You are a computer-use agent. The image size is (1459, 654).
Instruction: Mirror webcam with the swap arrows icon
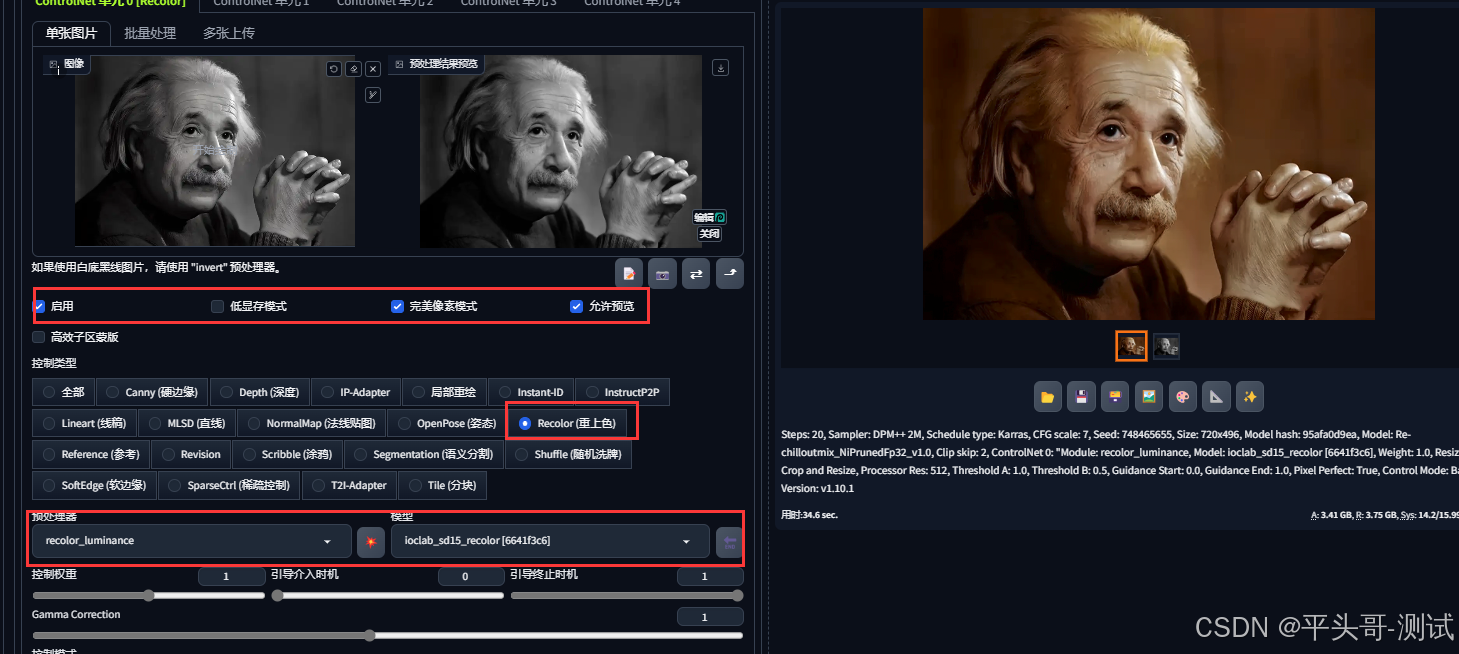(x=696, y=274)
